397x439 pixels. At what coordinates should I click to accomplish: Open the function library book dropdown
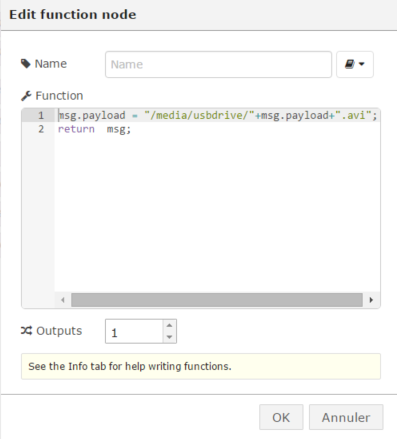click(355, 64)
